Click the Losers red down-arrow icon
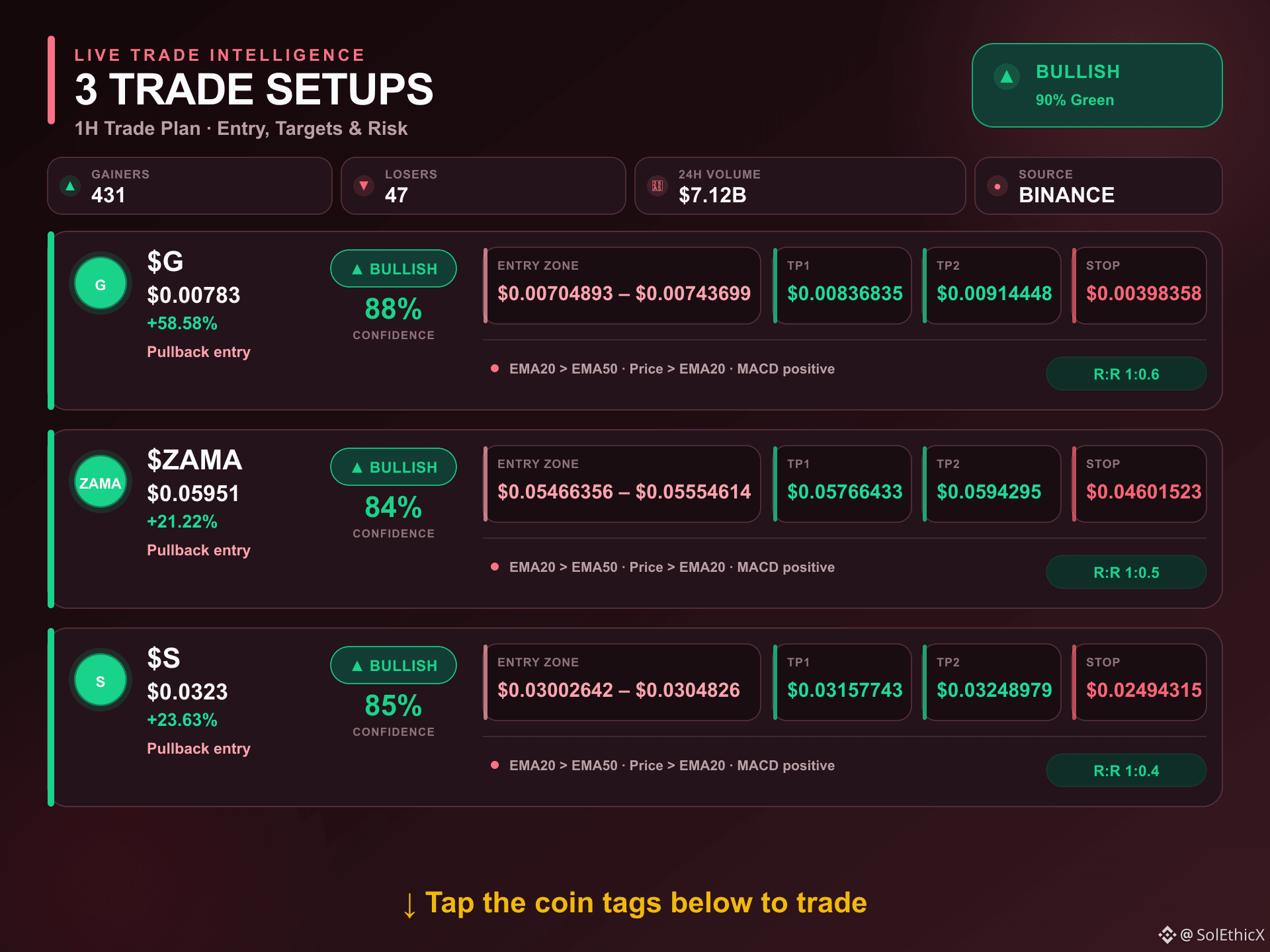The height and width of the screenshot is (952, 1270). 363,186
